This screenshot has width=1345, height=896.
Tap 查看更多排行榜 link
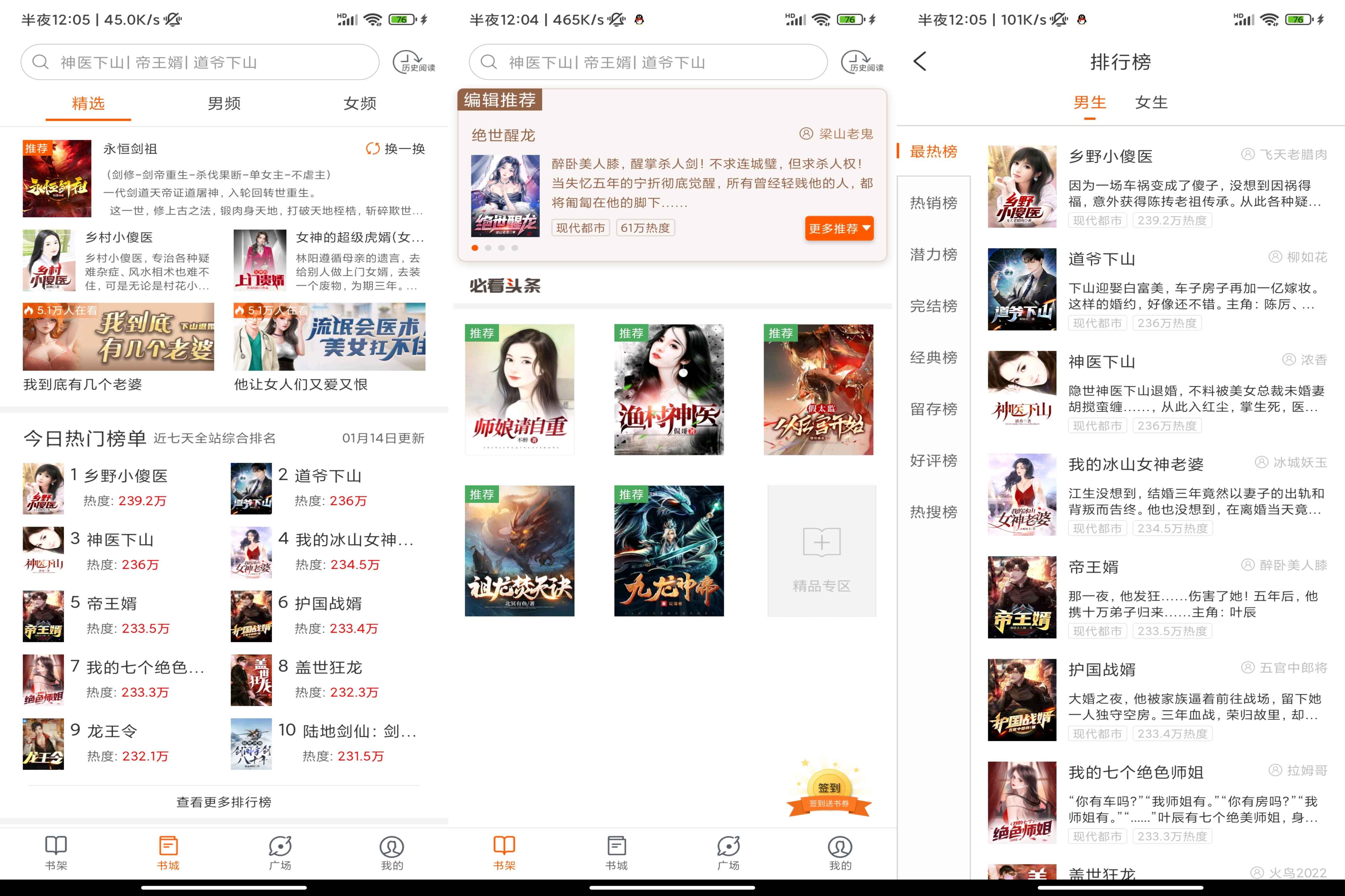223,802
